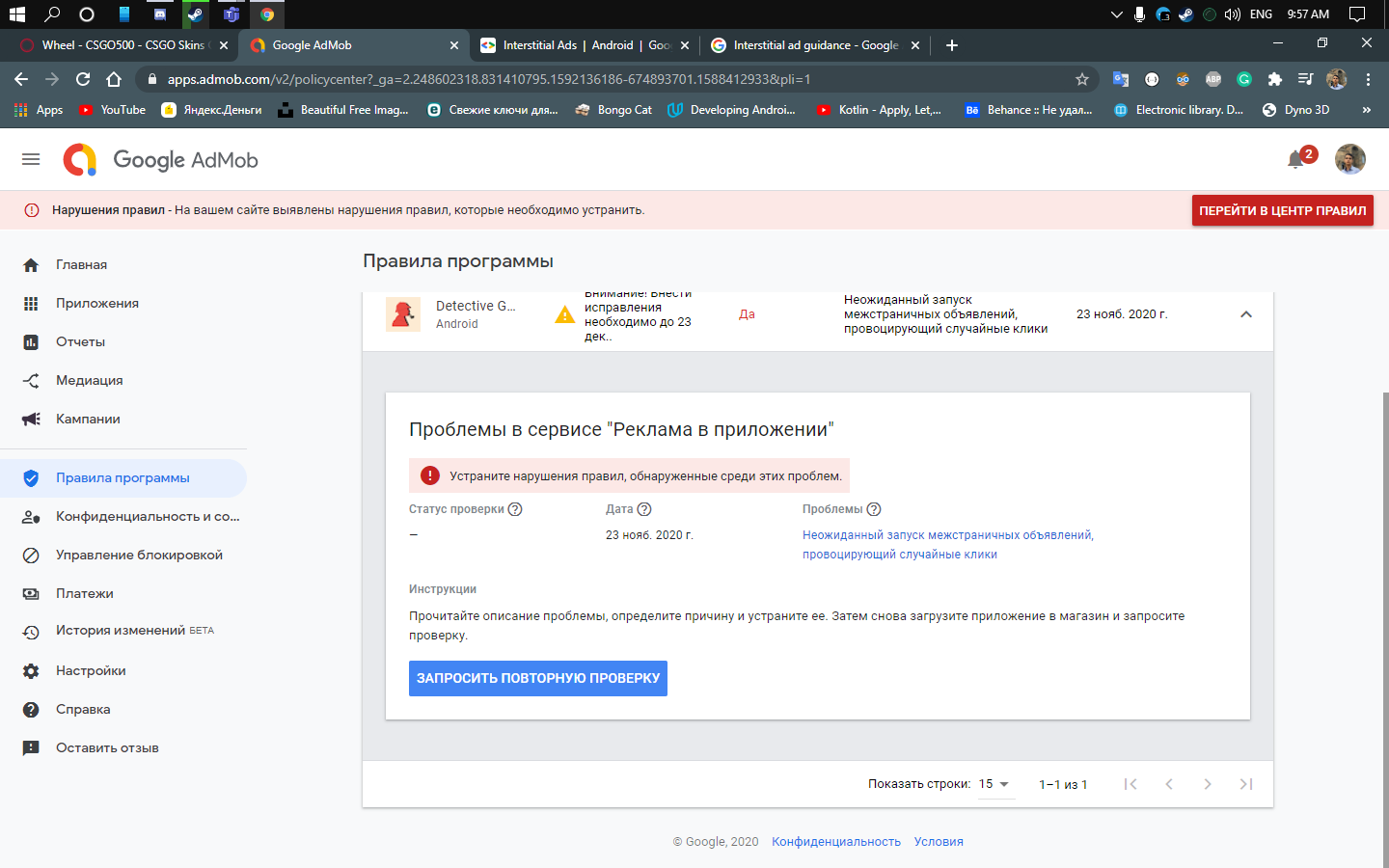The height and width of the screenshot is (868, 1389).
Task: Expand hidden system tray icons
Action: (x=1116, y=14)
